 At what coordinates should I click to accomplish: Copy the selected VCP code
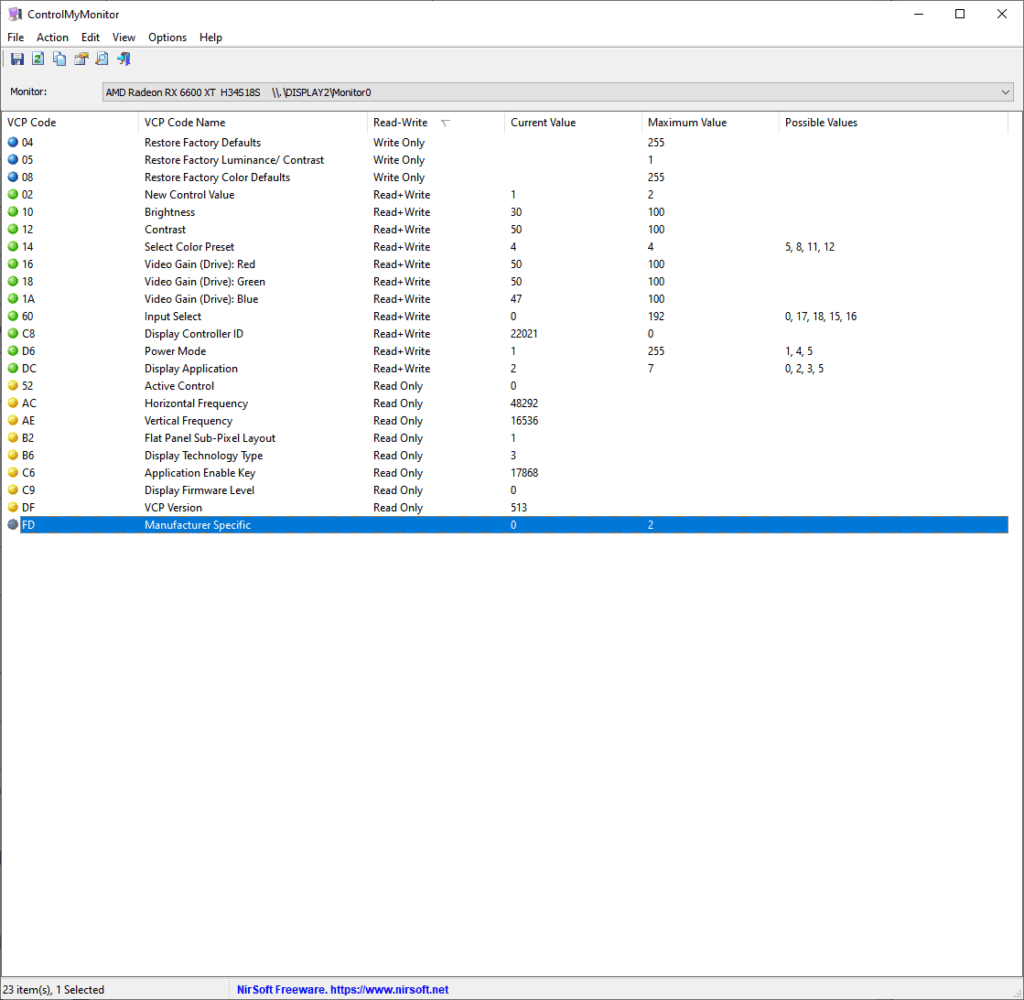click(x=59, y=58)
